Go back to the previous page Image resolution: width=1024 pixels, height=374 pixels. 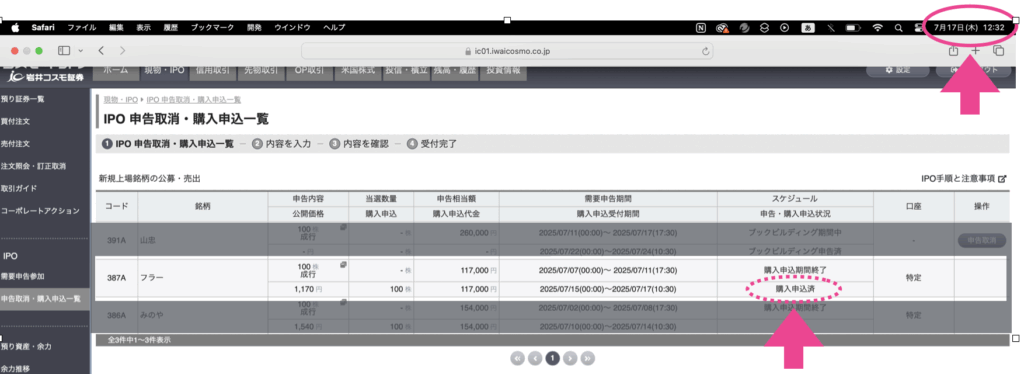(101, 50)
